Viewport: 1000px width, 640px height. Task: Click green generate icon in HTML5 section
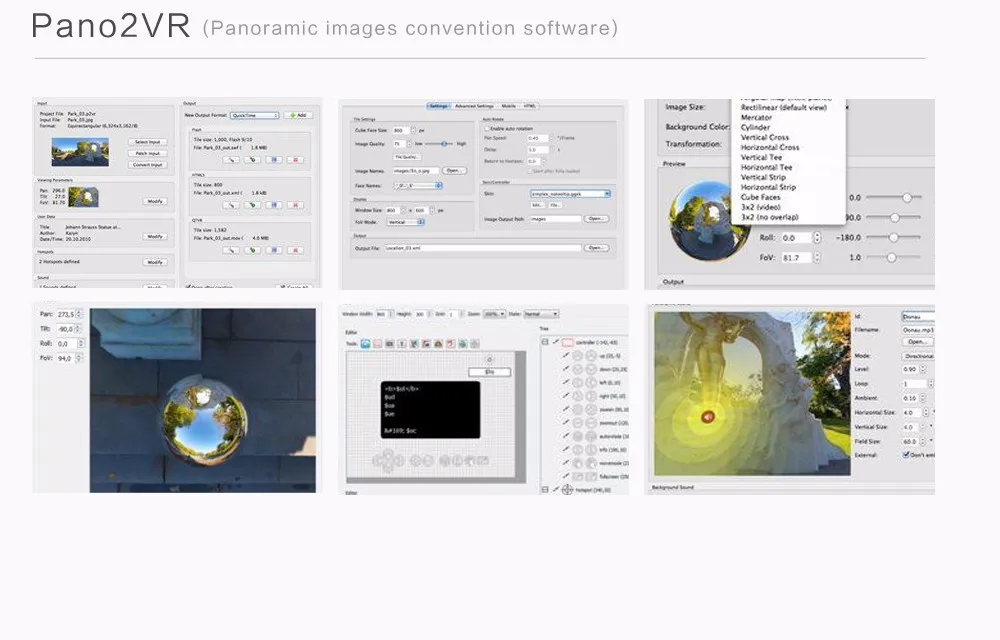[x=253, y=205]
